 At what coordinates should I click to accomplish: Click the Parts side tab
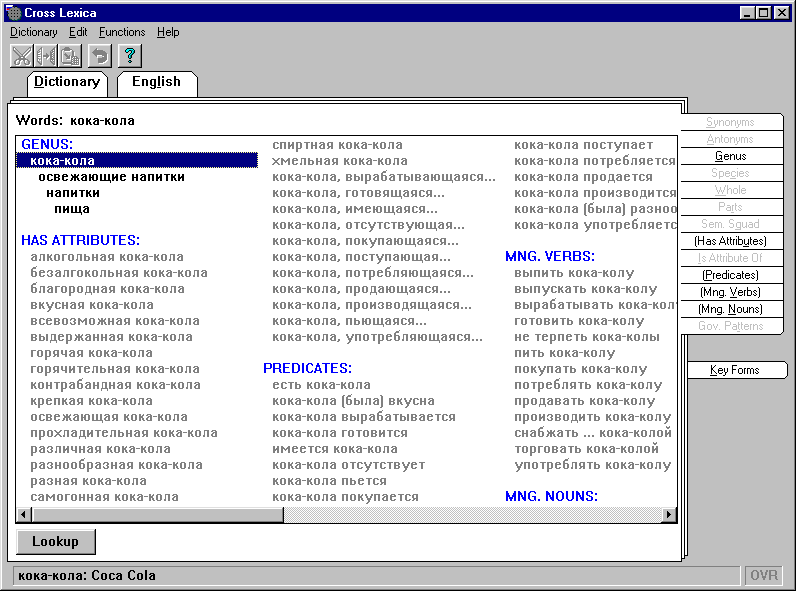pos(731,207)
